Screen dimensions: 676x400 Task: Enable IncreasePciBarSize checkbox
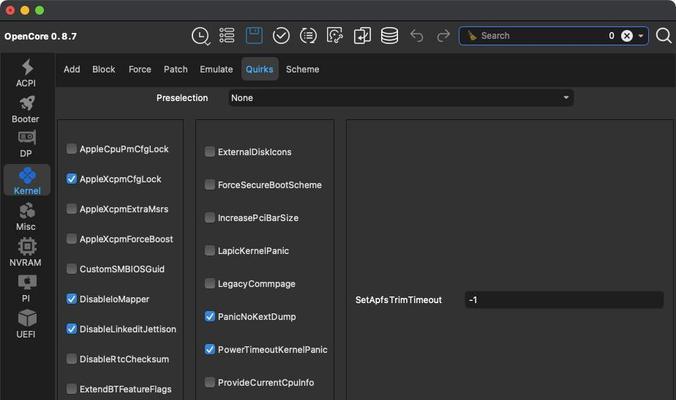(x=210, y=218)
